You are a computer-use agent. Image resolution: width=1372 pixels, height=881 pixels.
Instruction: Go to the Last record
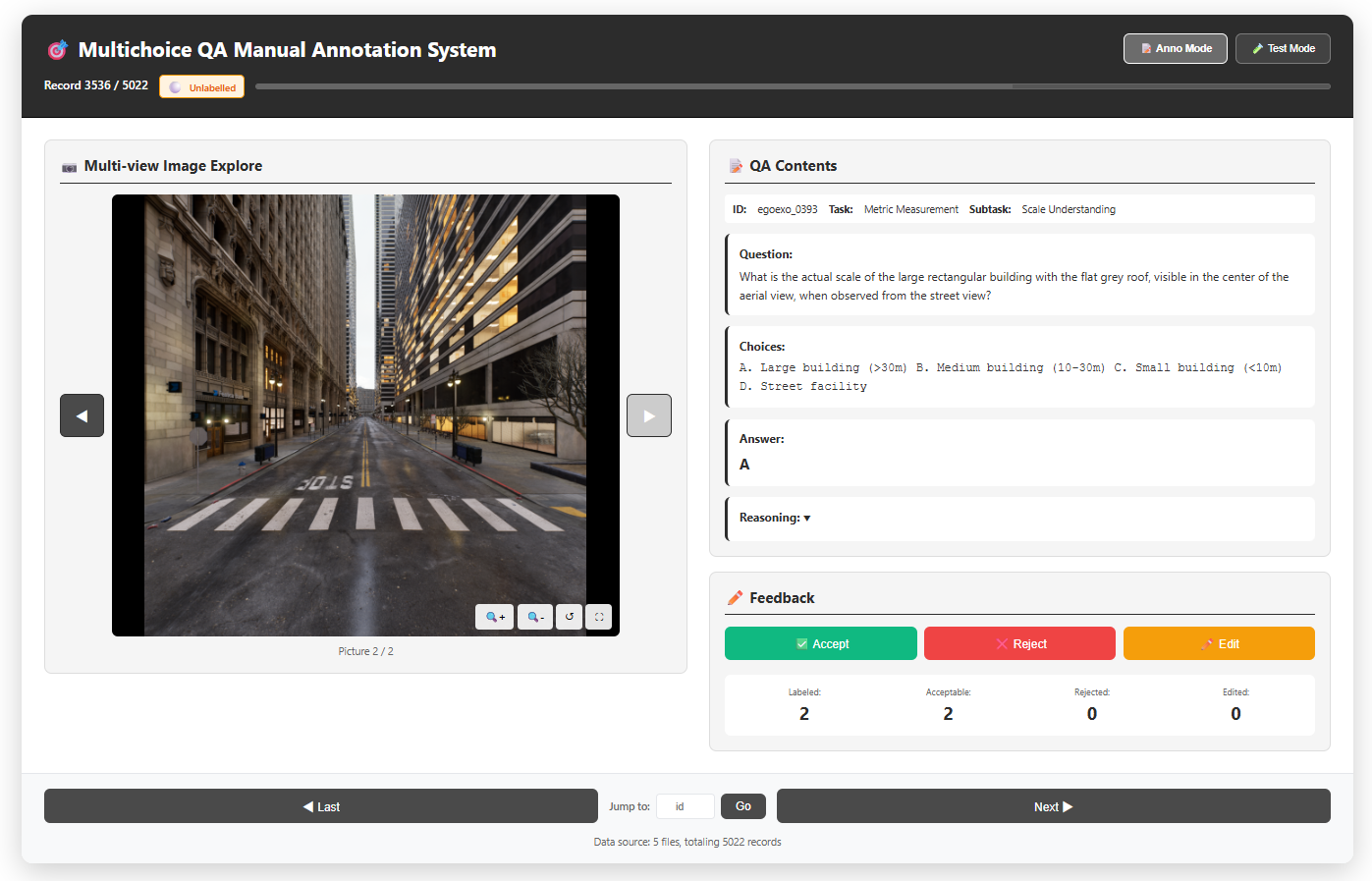[x=320, y=806]
